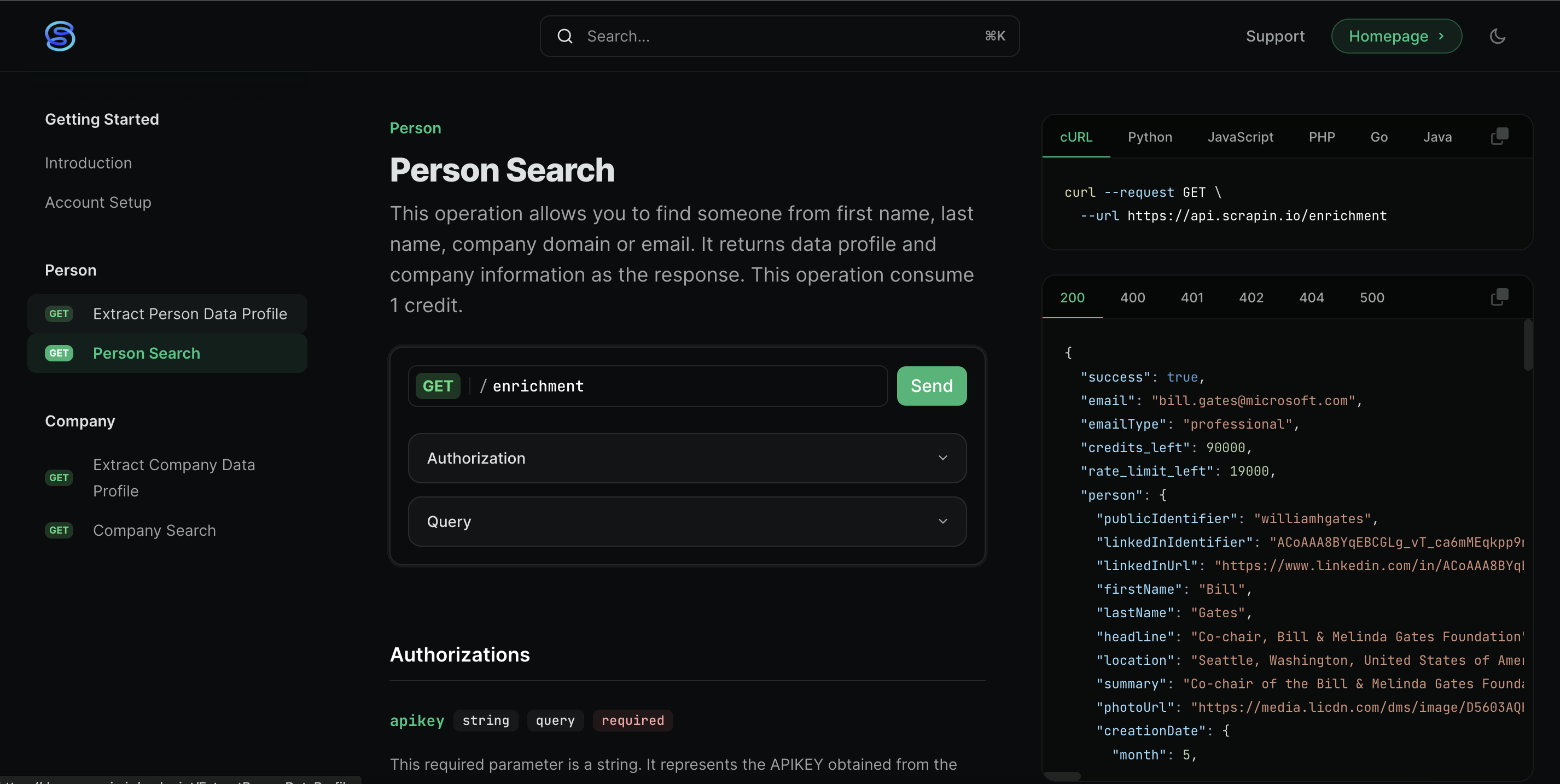Viewport: 1560px width, 784px height.
Task: Show the 402 response example
Action: (1251, 298)
